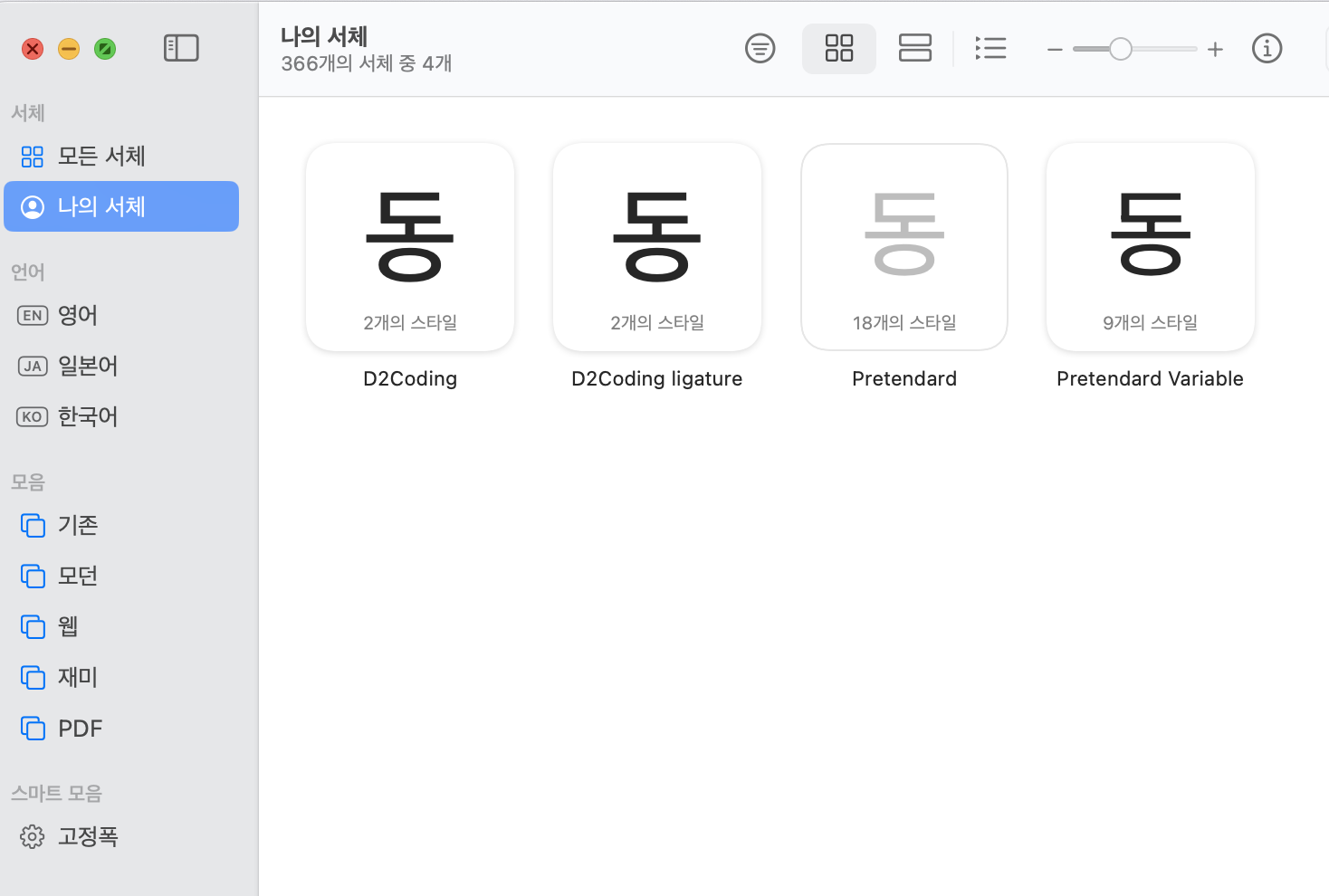Open the 고정폭 smart collection
This screenshot has height=896, width=1329.
tap(121, 836)
